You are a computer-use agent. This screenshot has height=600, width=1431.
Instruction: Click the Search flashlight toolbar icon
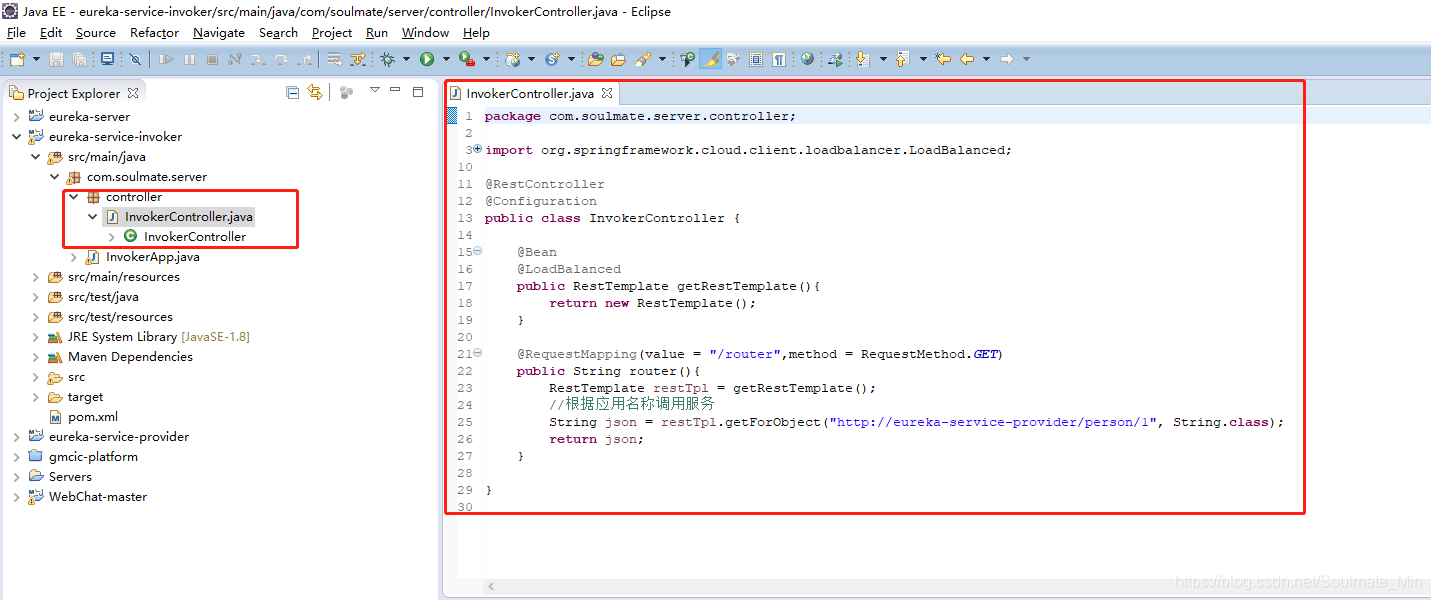[x=643, y=60]
